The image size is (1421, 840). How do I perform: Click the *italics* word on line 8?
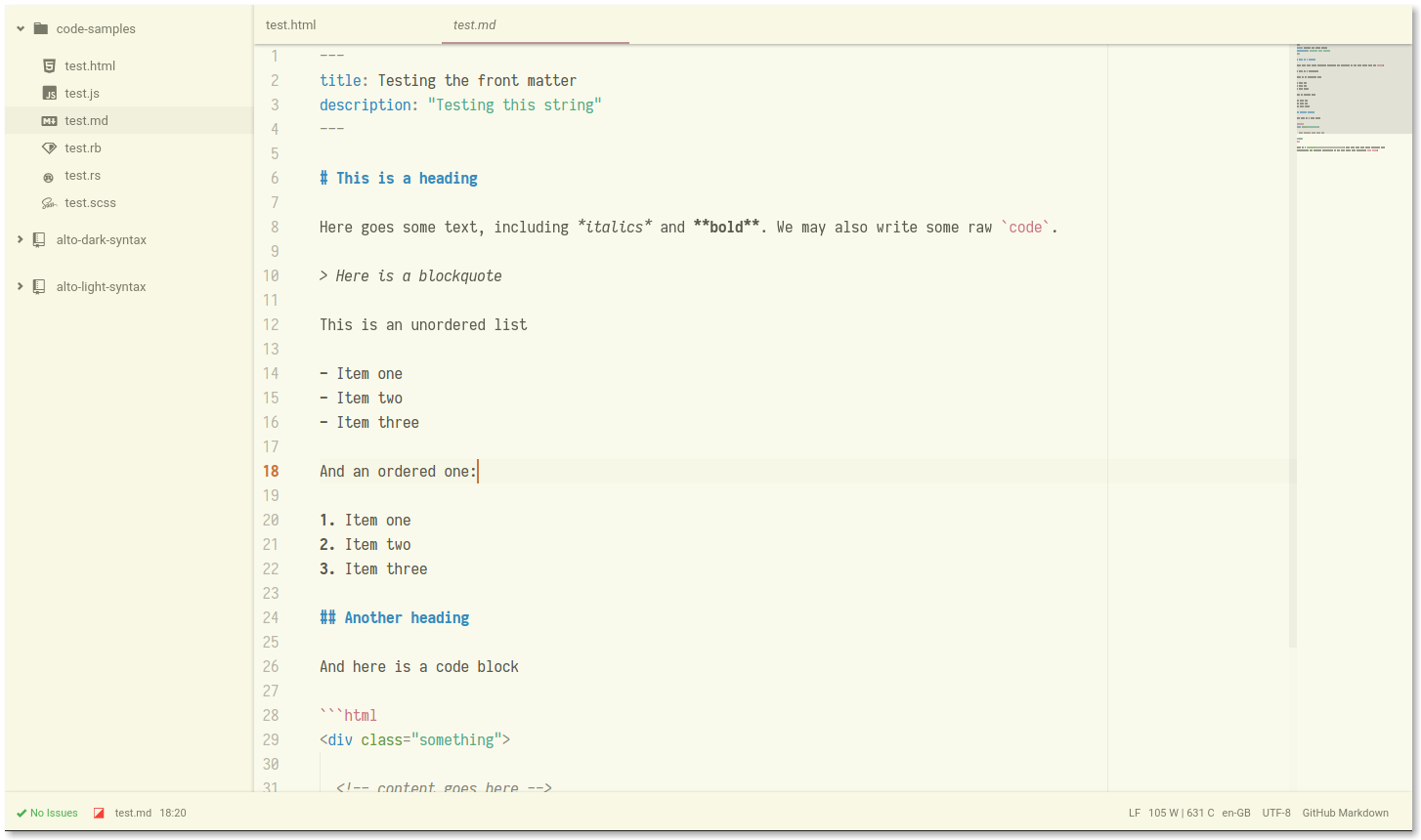(615, 227)
